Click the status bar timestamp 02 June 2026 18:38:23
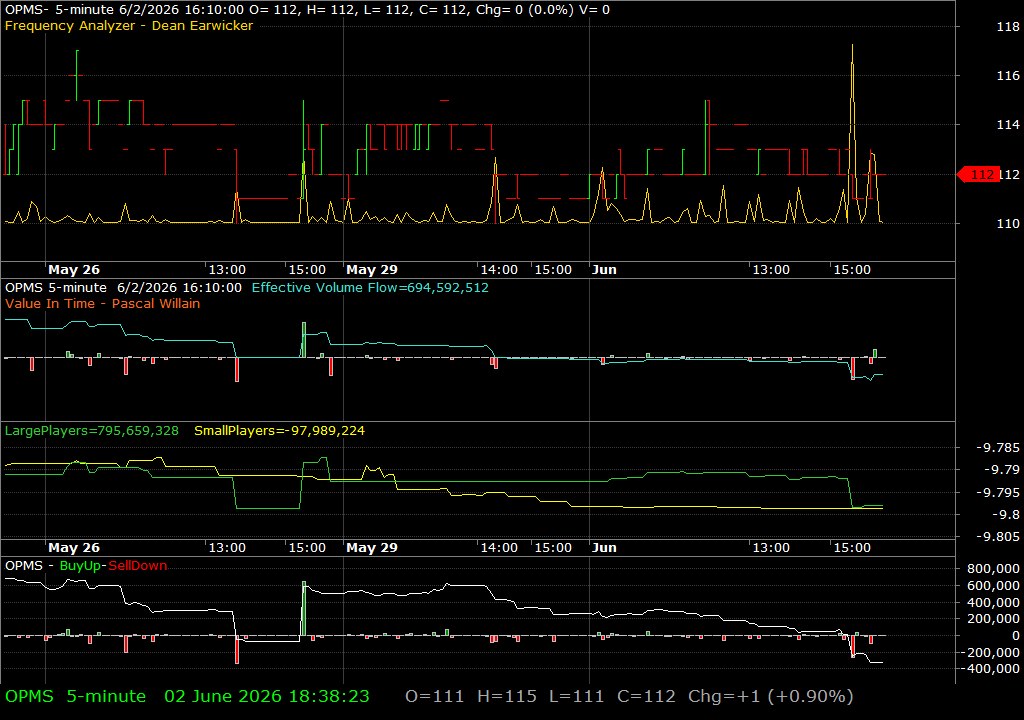 266,696
